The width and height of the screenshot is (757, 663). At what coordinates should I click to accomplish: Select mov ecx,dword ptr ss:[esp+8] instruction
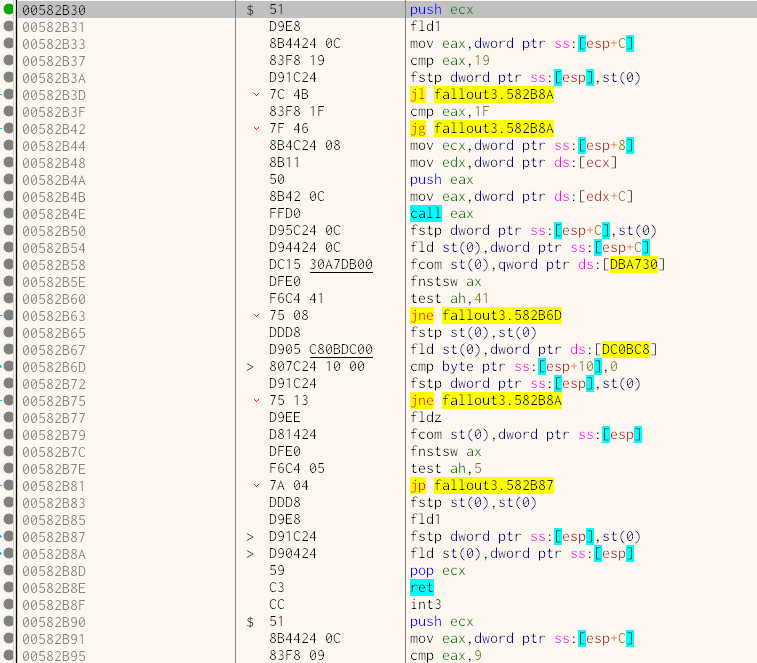[522, 145]
